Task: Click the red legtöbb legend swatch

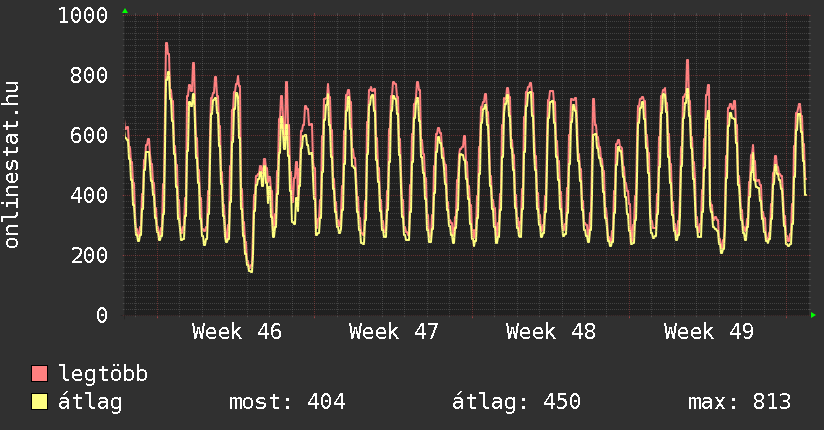Action: [x=40, y=374]
